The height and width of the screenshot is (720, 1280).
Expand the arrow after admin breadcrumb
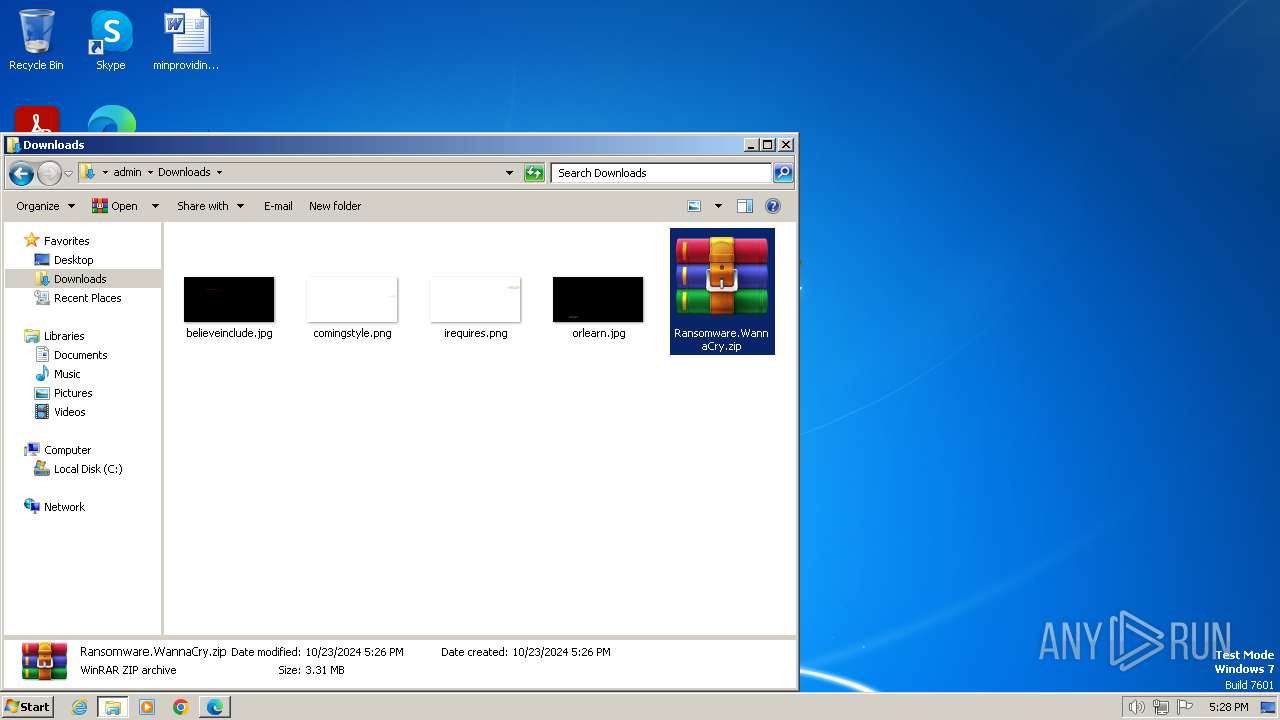151,172
